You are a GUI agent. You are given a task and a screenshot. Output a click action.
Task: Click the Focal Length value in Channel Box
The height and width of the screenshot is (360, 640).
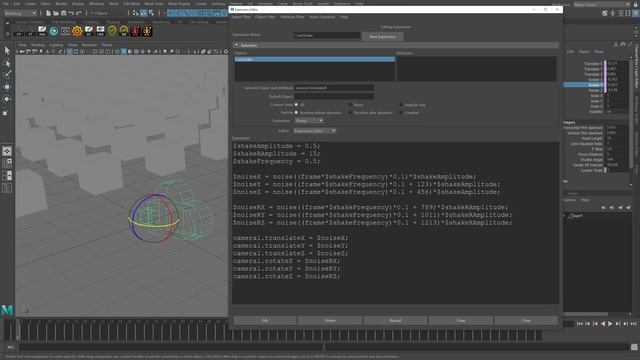[x=617, y=138]
